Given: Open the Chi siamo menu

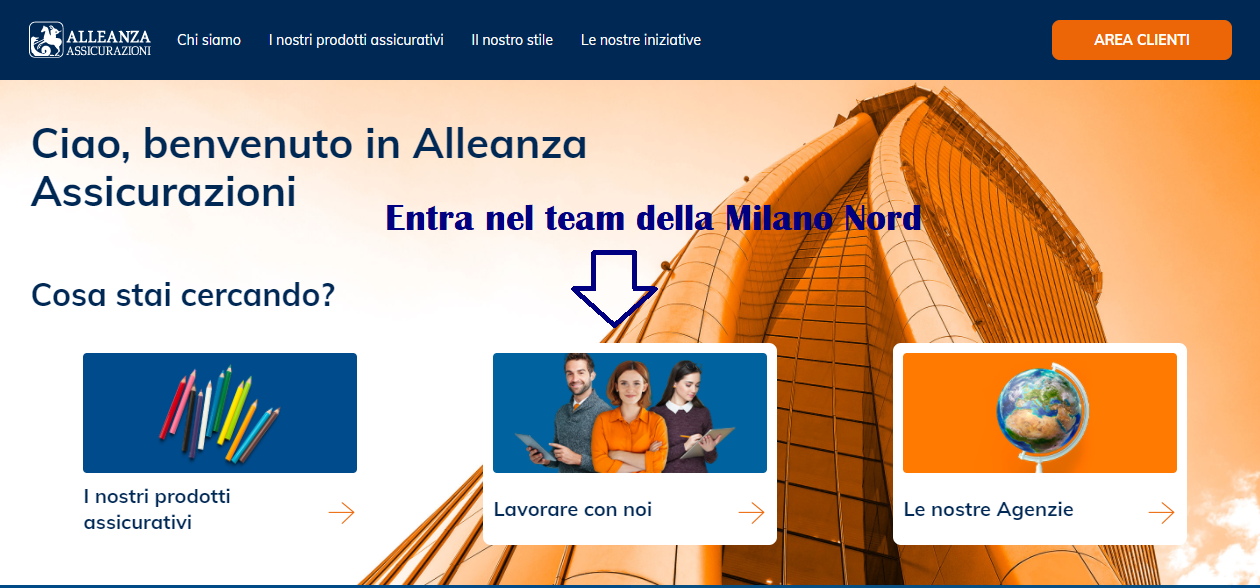Looking at the screenshot, I should pyautogui.click(x=209, y=40).
